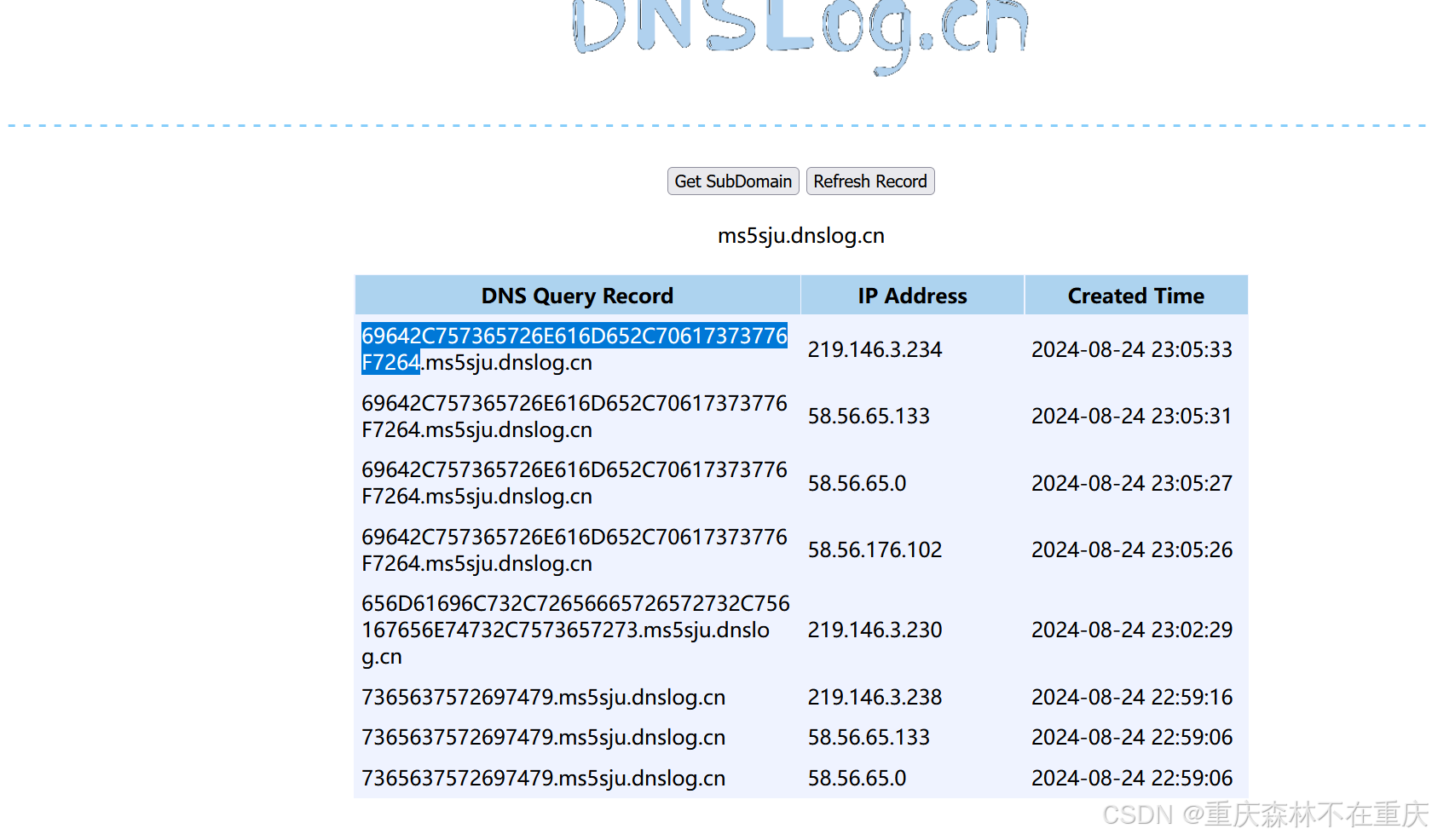Select IP address 219.146.3.234
The image size is (1432, 840).
[x=875, y=349]
